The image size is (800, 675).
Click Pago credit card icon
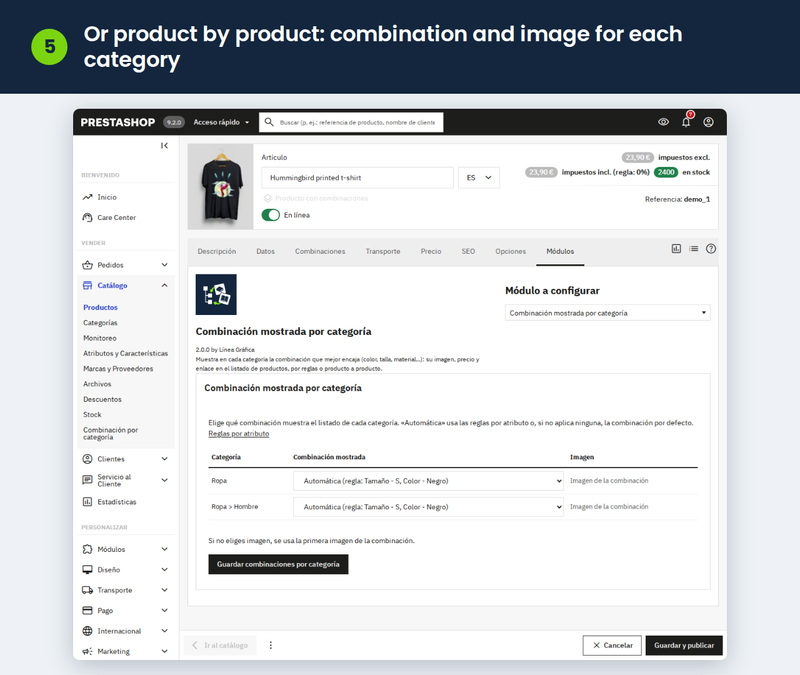tap(87, 610)
